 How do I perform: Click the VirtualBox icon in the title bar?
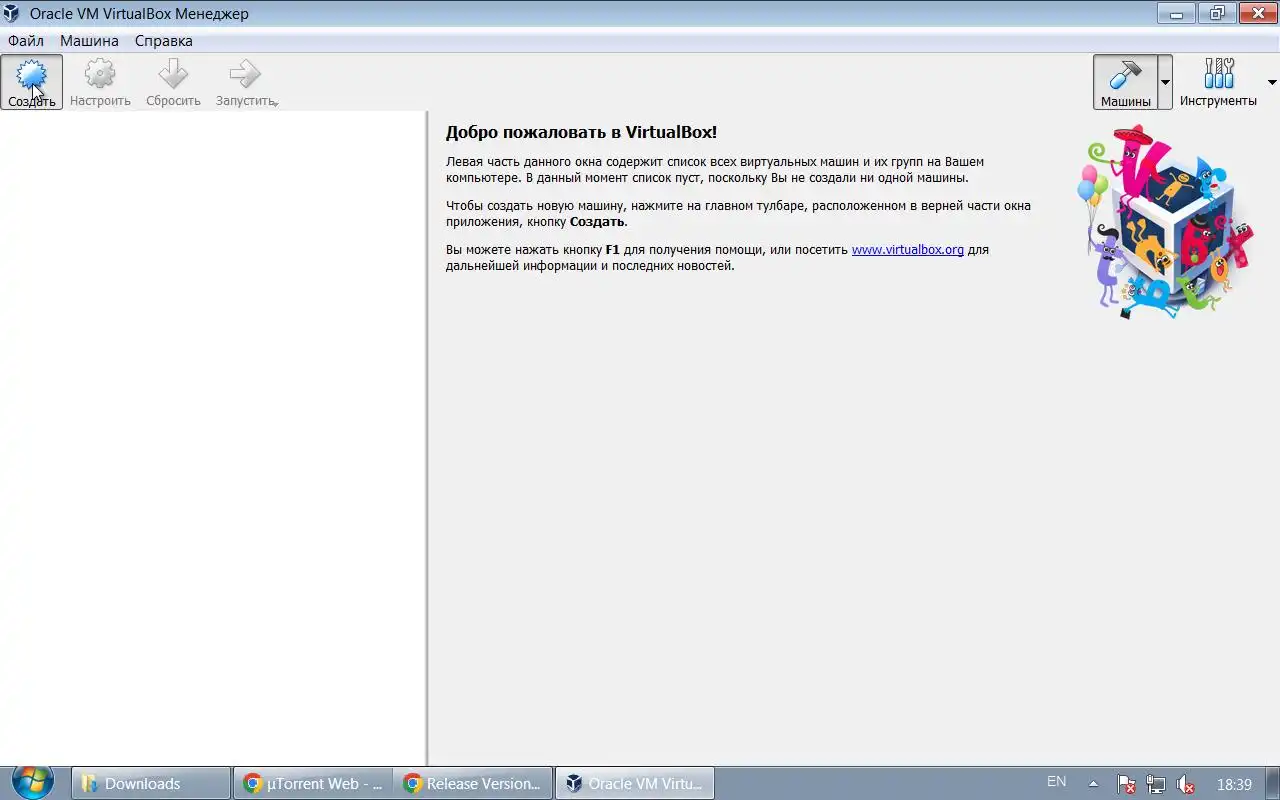tap(12, 14)
